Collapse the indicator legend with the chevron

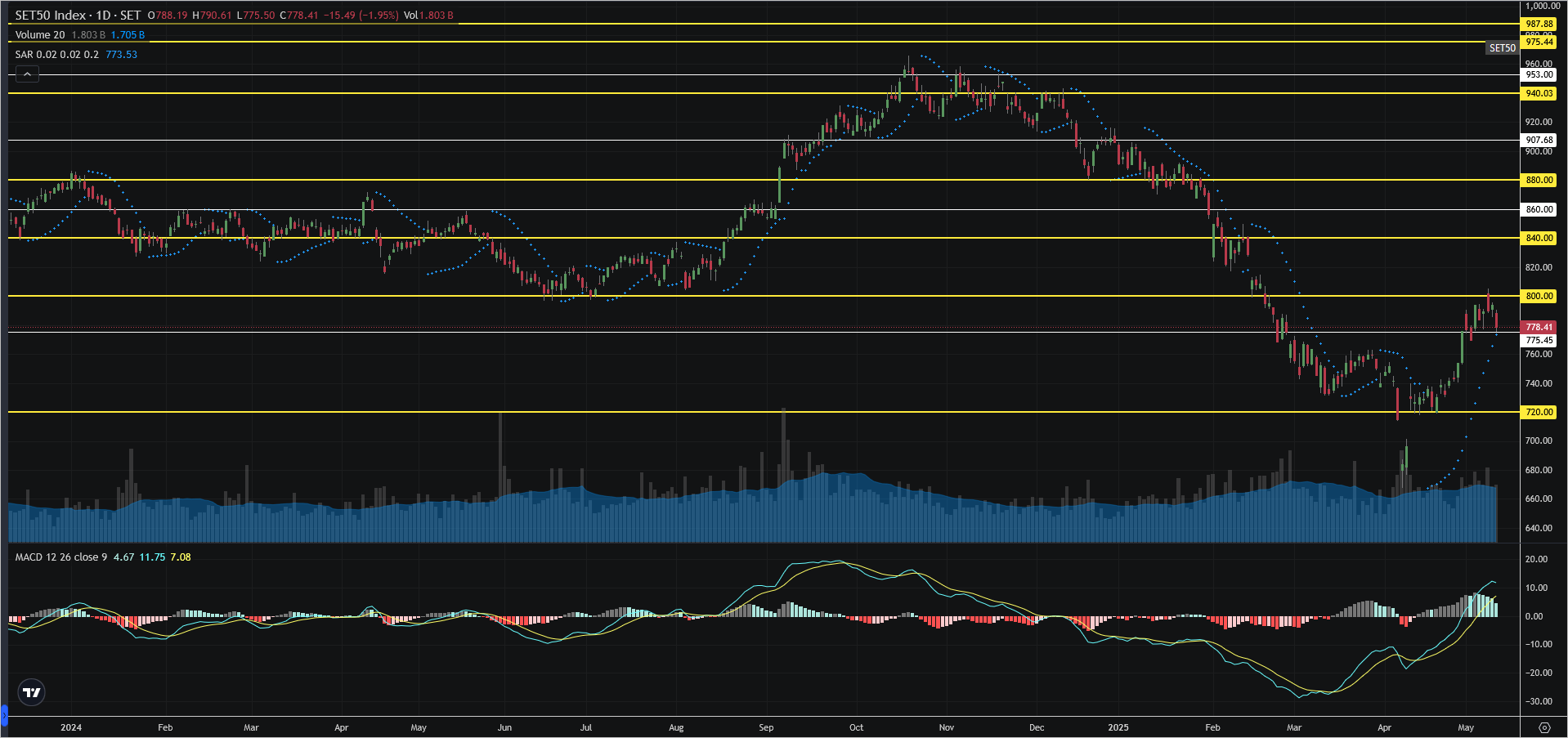point(27,74)
